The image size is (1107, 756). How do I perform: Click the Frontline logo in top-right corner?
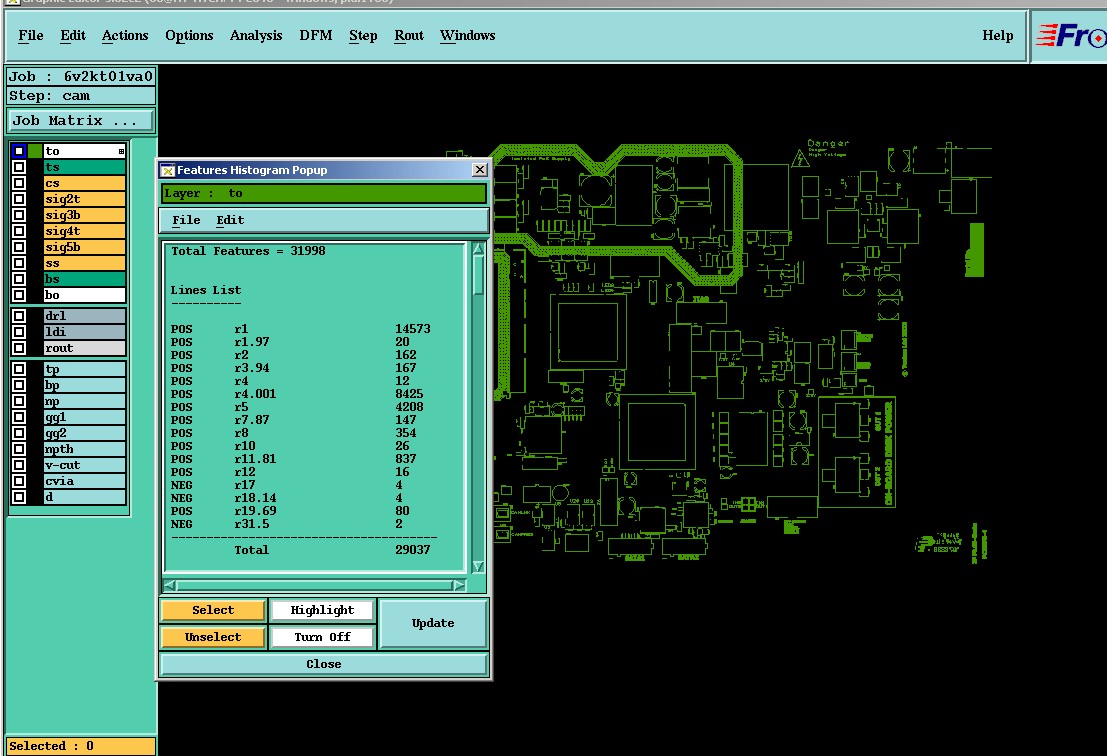[1070, 36]
